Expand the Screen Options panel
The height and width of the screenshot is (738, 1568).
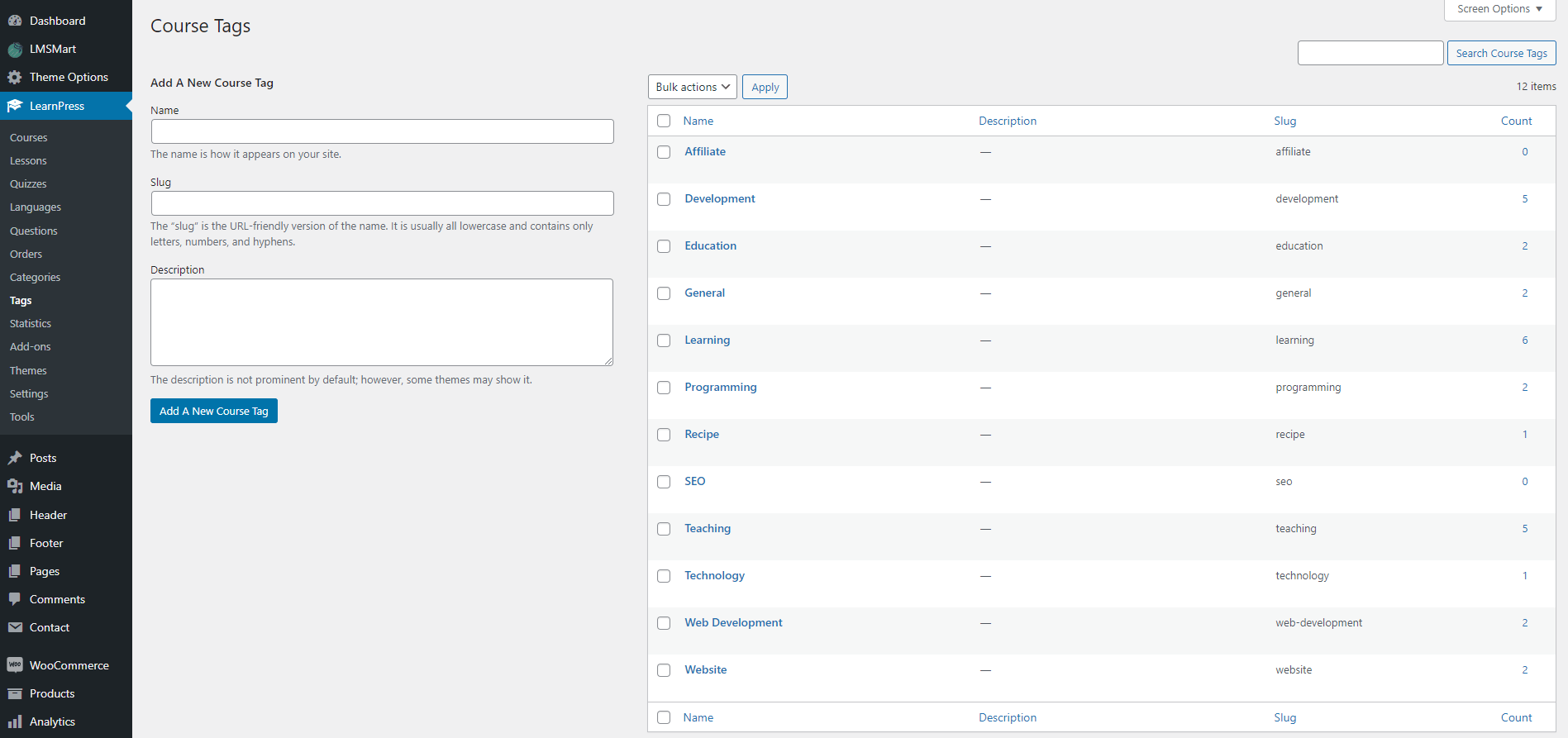click(1499, 9)
